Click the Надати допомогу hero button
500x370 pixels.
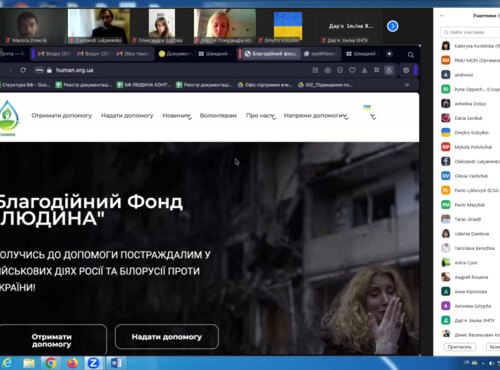pyautogui.click(x=167, y=337)
